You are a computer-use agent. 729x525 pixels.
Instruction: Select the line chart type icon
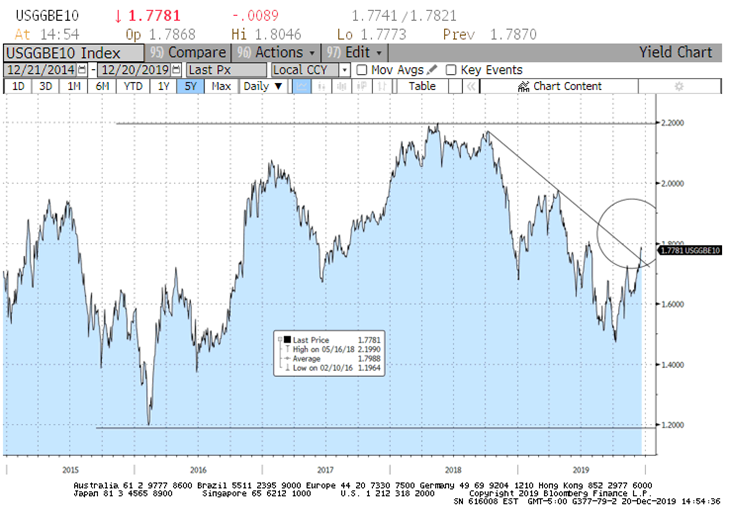coord(303,86)
